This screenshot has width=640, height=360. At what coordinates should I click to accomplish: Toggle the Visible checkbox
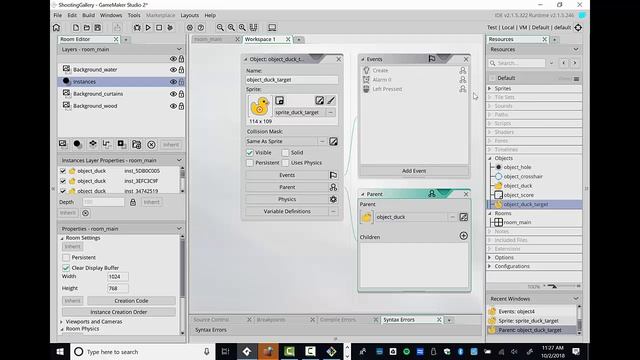[250, 152]
